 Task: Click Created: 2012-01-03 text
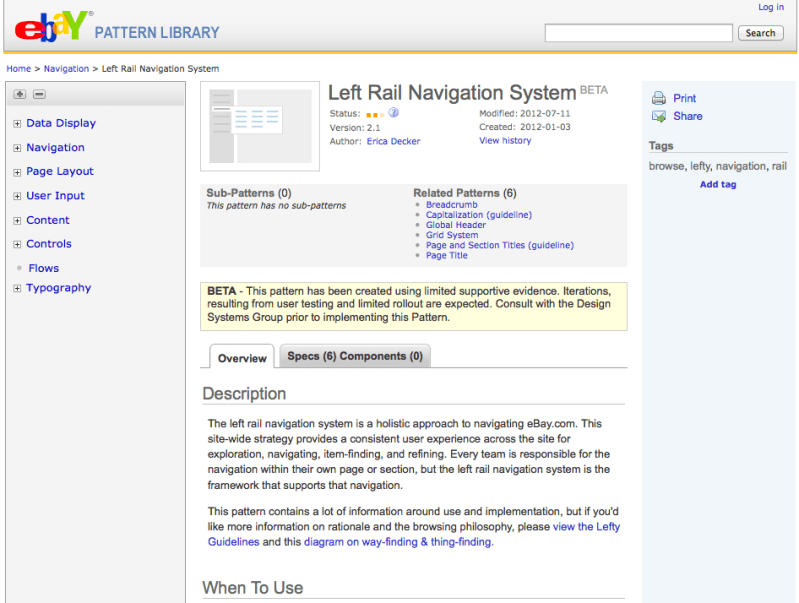pos(524,127)
